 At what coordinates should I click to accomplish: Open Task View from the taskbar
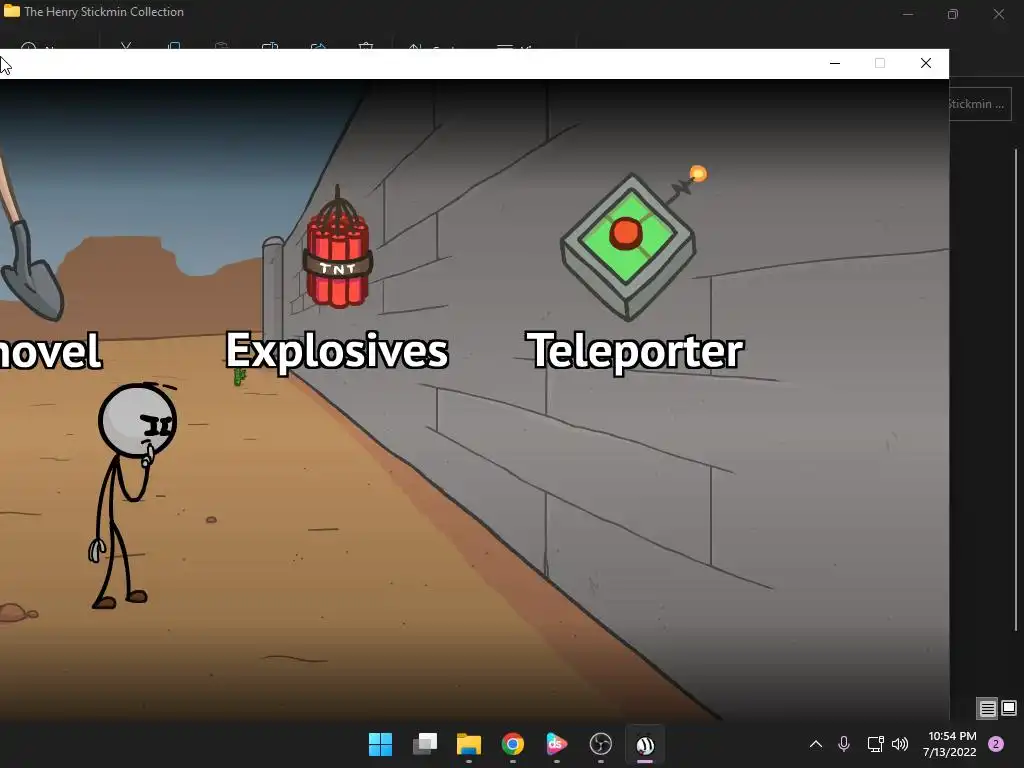(x=424, y=744)
